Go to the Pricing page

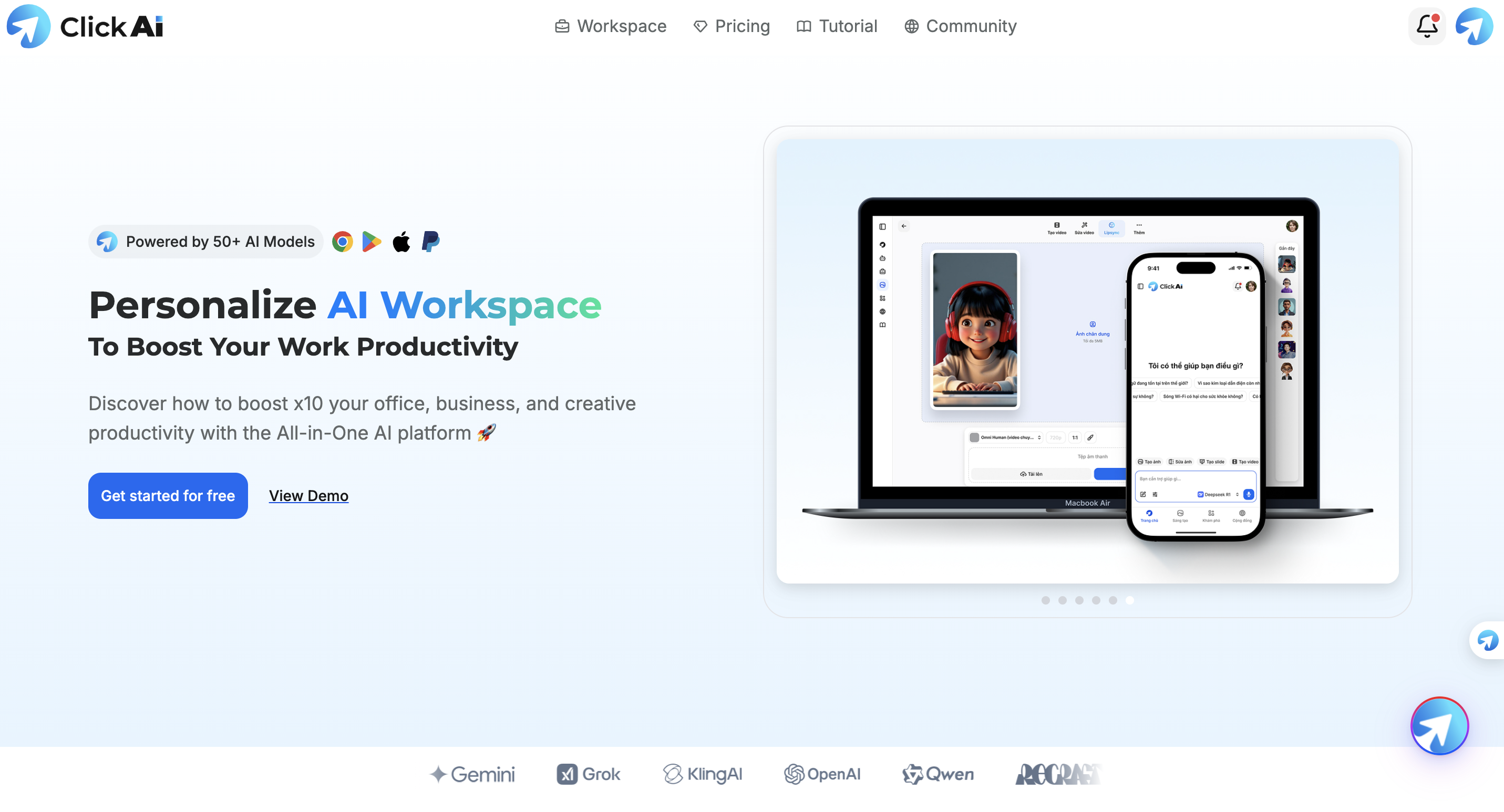coord(732,26)
